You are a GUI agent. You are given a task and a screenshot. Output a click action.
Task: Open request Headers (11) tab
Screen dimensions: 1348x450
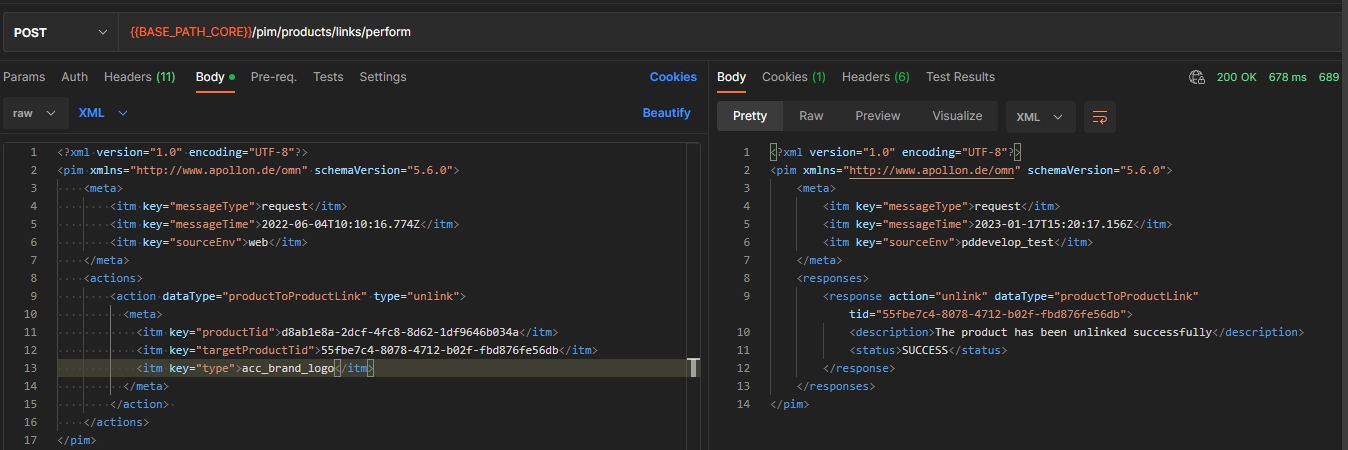click(139, 77)
